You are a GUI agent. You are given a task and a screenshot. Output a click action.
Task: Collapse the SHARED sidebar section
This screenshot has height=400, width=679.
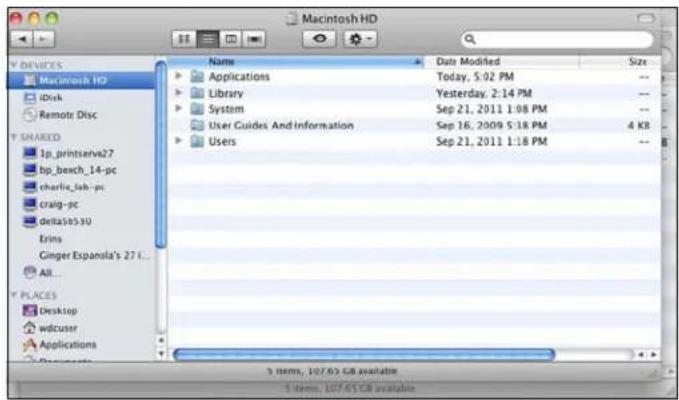coord(13,137)
